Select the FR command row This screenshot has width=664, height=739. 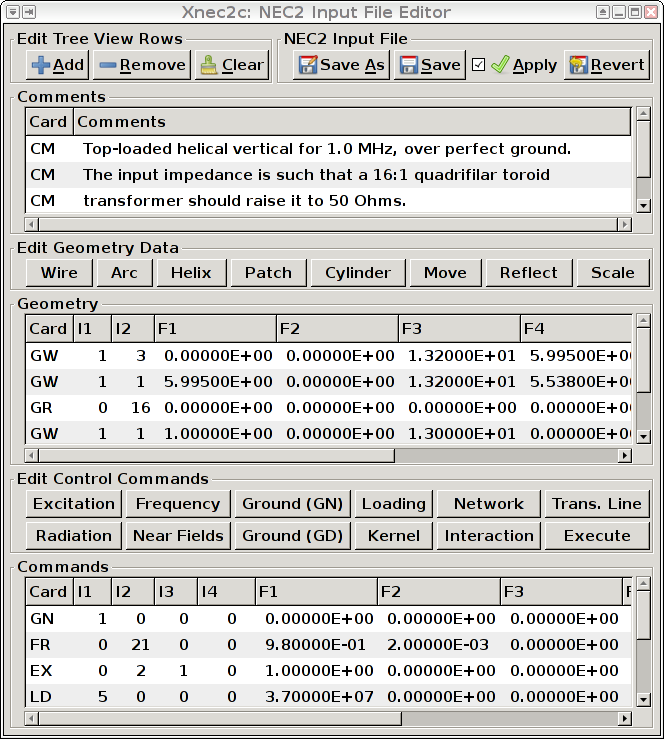click(328, 645)
